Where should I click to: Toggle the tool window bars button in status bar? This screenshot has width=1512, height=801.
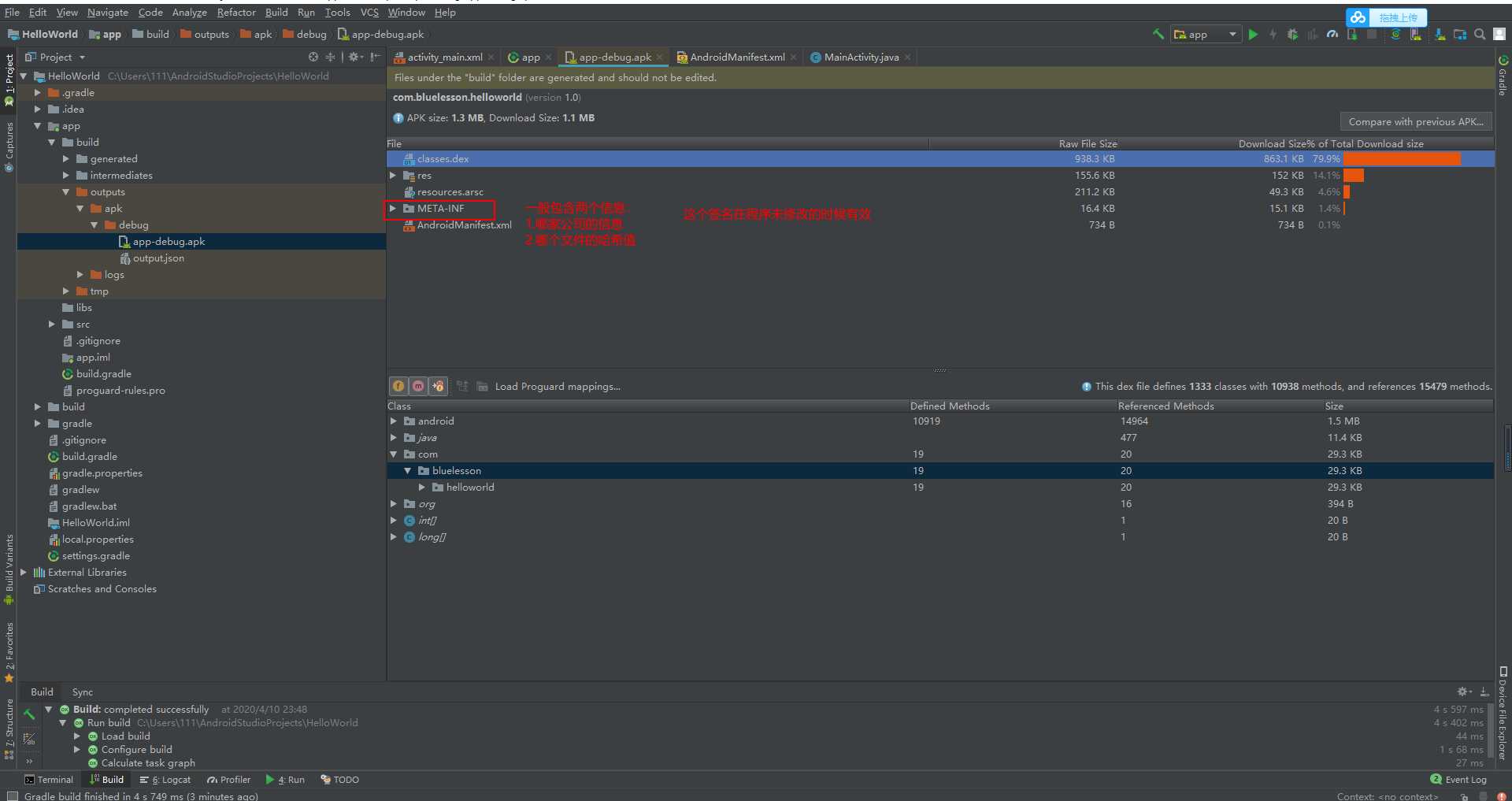[x=12, y=795]
